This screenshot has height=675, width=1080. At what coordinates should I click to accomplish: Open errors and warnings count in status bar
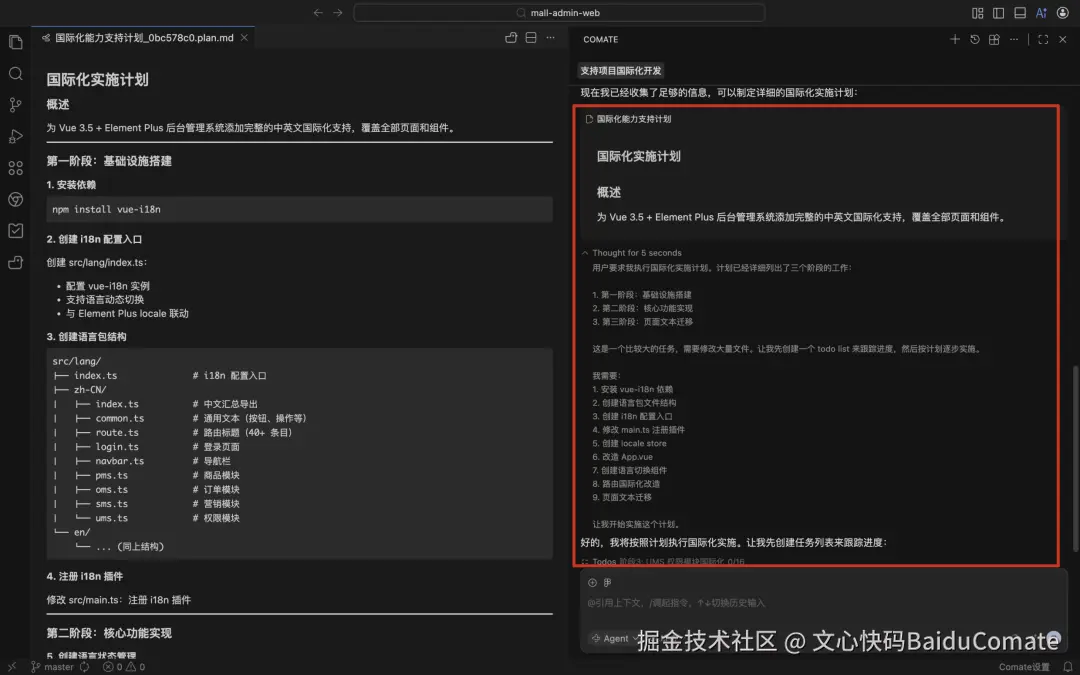124,667
